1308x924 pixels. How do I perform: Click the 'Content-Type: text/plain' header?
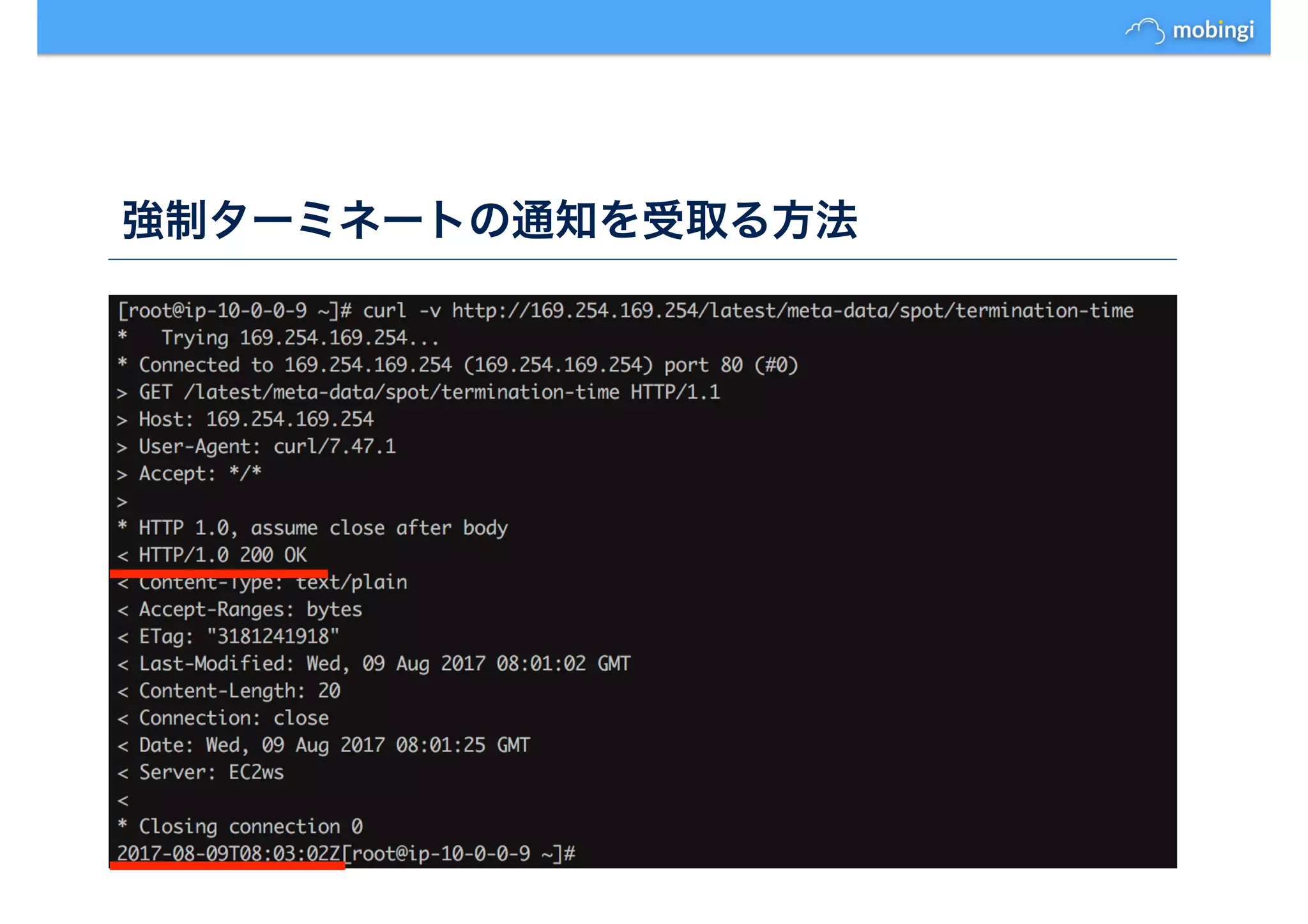(262, 582)
